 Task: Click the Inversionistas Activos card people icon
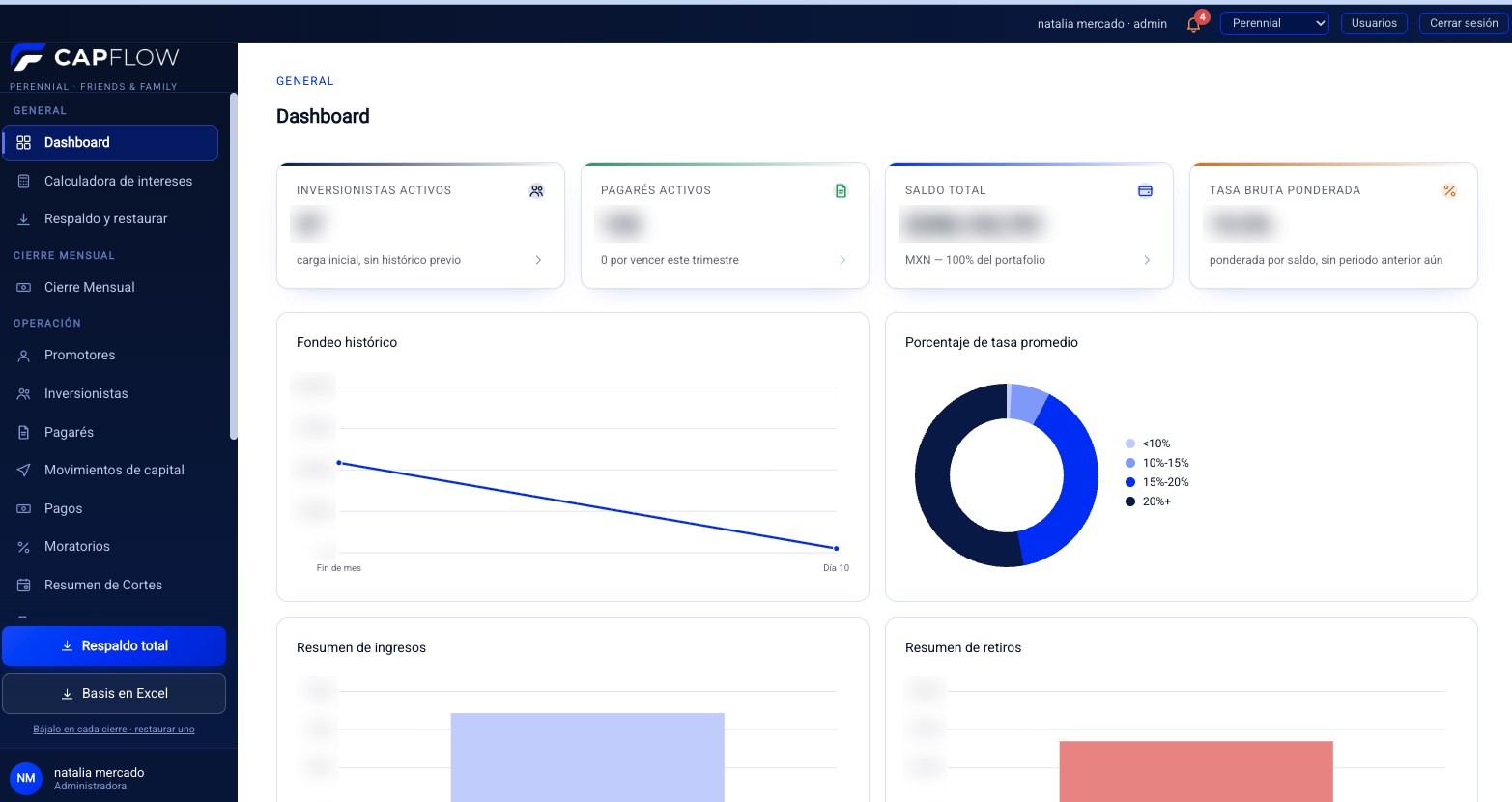[536, 191]
